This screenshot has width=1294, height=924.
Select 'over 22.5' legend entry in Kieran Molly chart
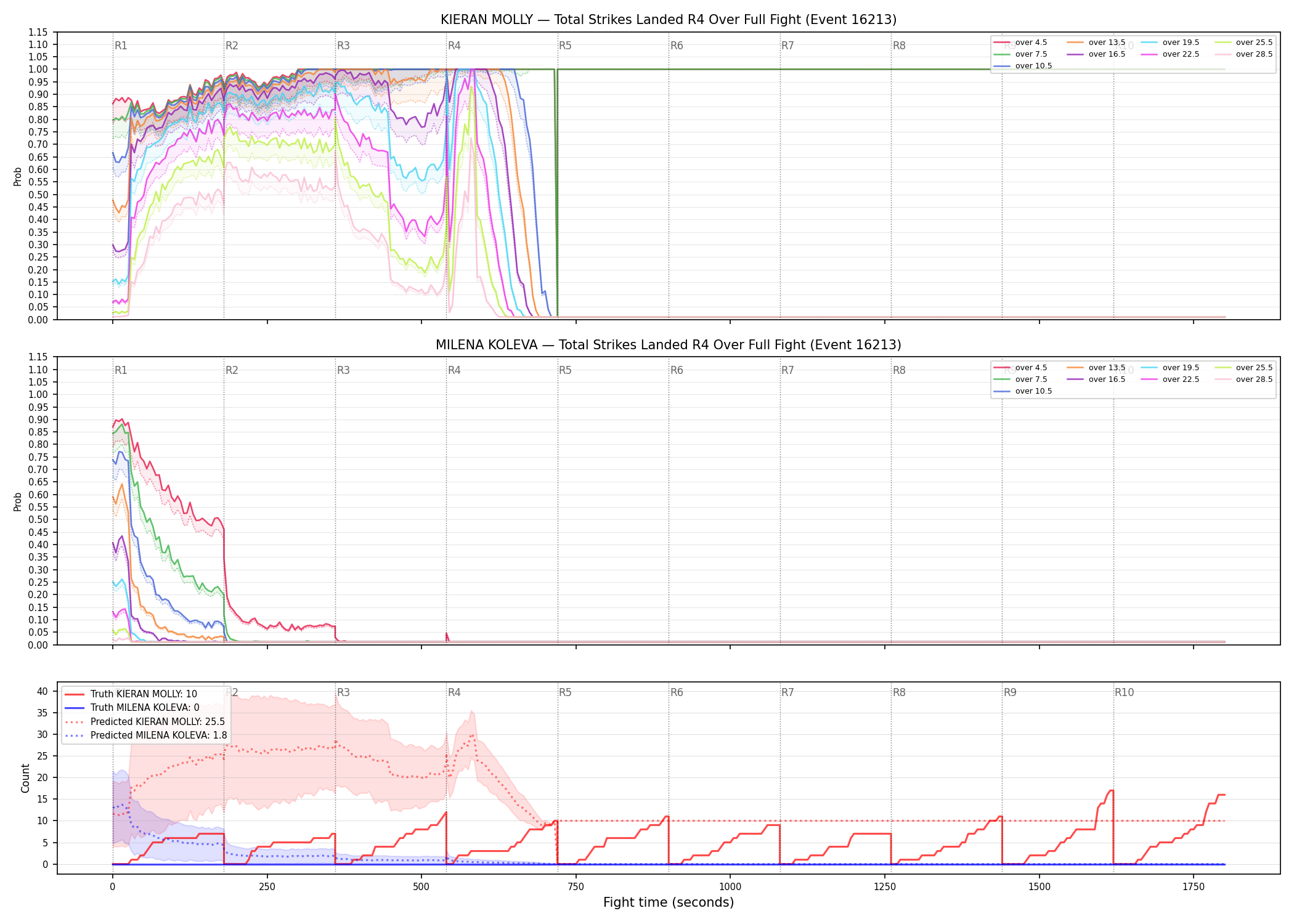tap(1170, 54)
